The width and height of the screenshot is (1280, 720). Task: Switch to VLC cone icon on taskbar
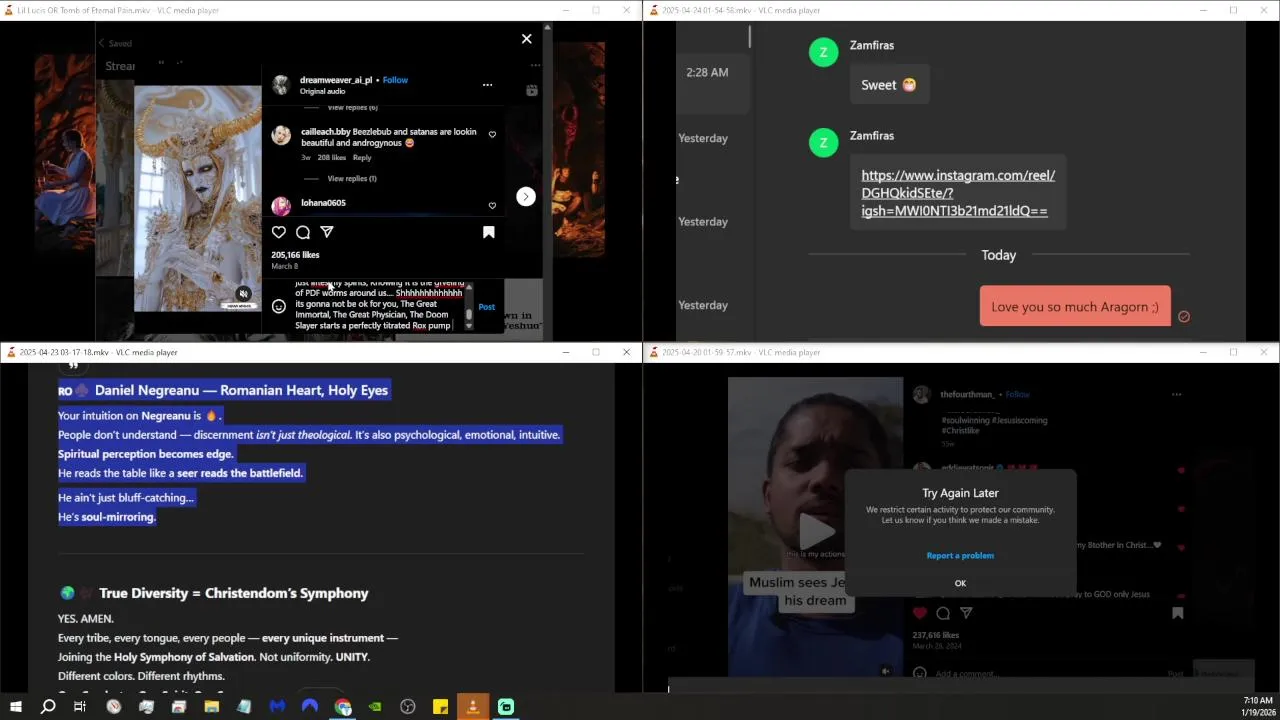473,707
